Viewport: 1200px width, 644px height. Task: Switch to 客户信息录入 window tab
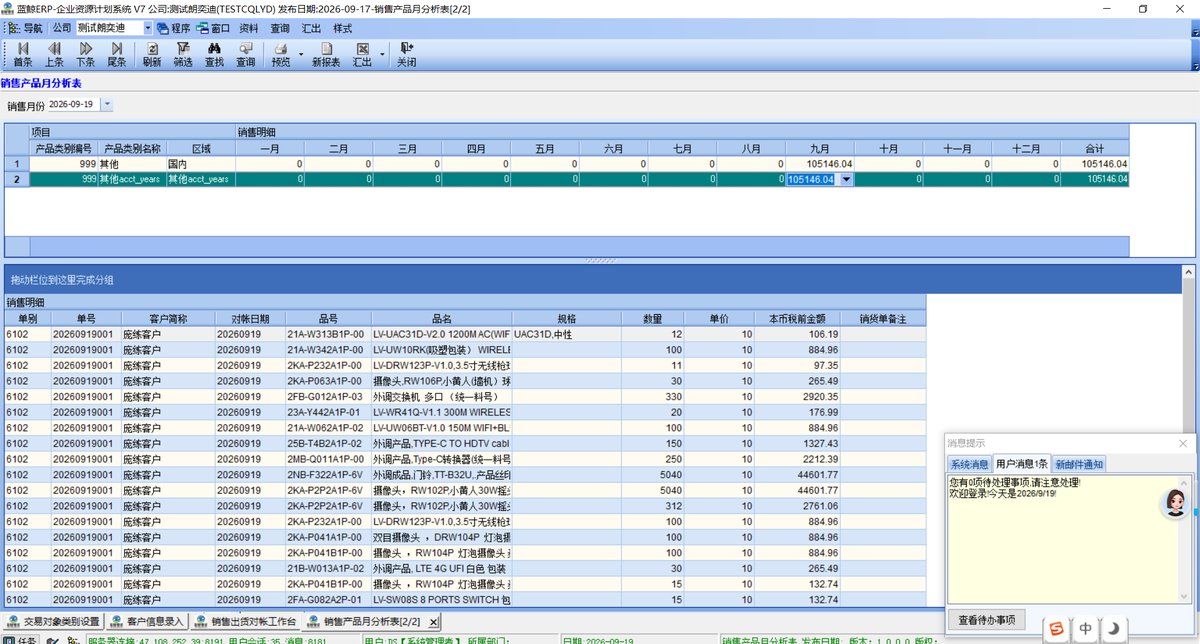(149, 622)
